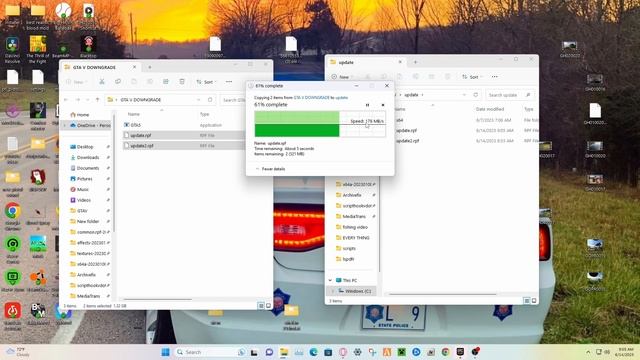Open Sort dropdown in update window
The image size is (640, 360).
(x=472, y=77)
